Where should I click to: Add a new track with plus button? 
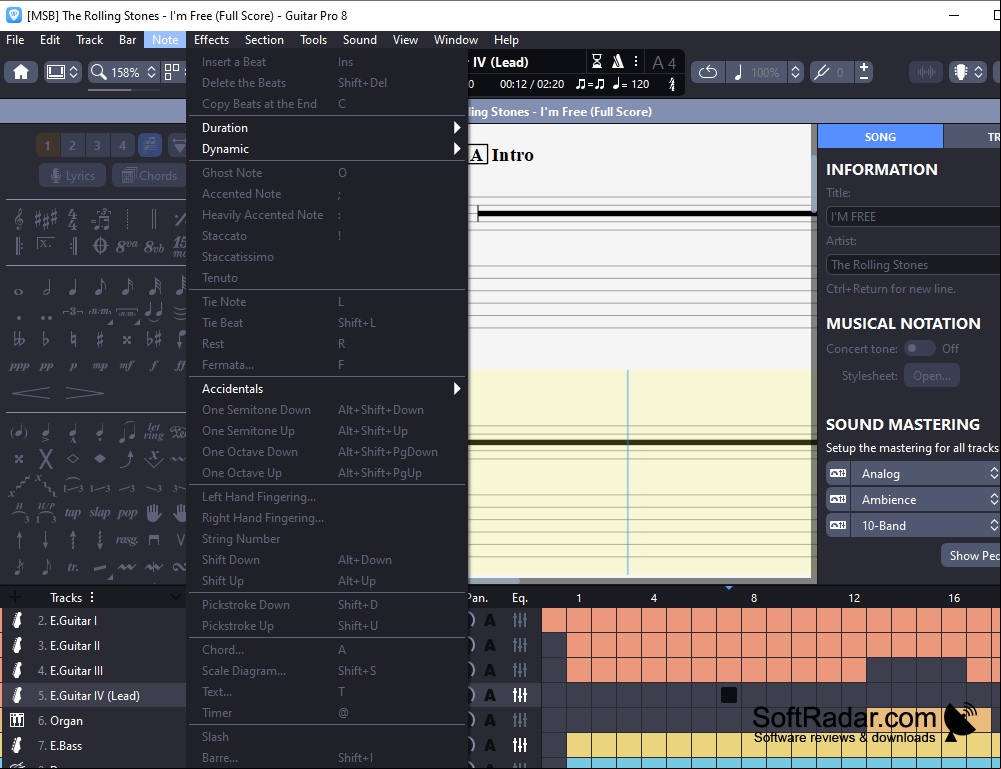point(15,597)
